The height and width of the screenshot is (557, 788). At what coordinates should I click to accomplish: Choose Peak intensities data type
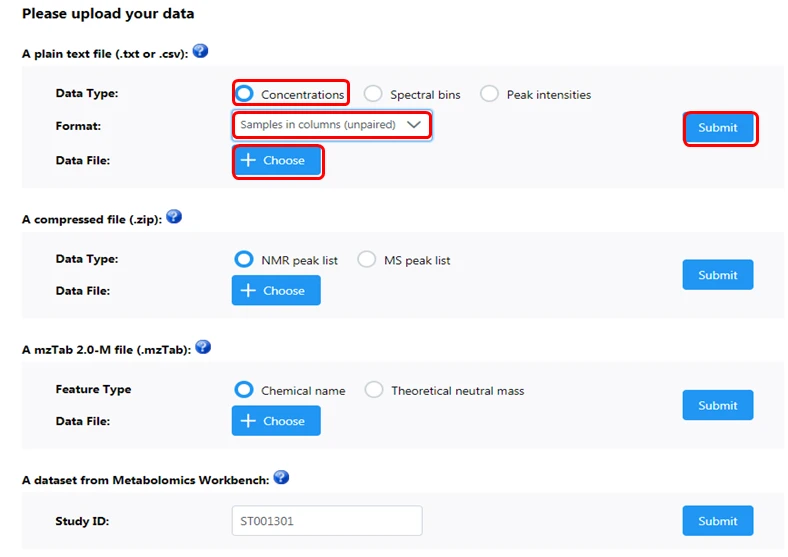pos(489,94)
